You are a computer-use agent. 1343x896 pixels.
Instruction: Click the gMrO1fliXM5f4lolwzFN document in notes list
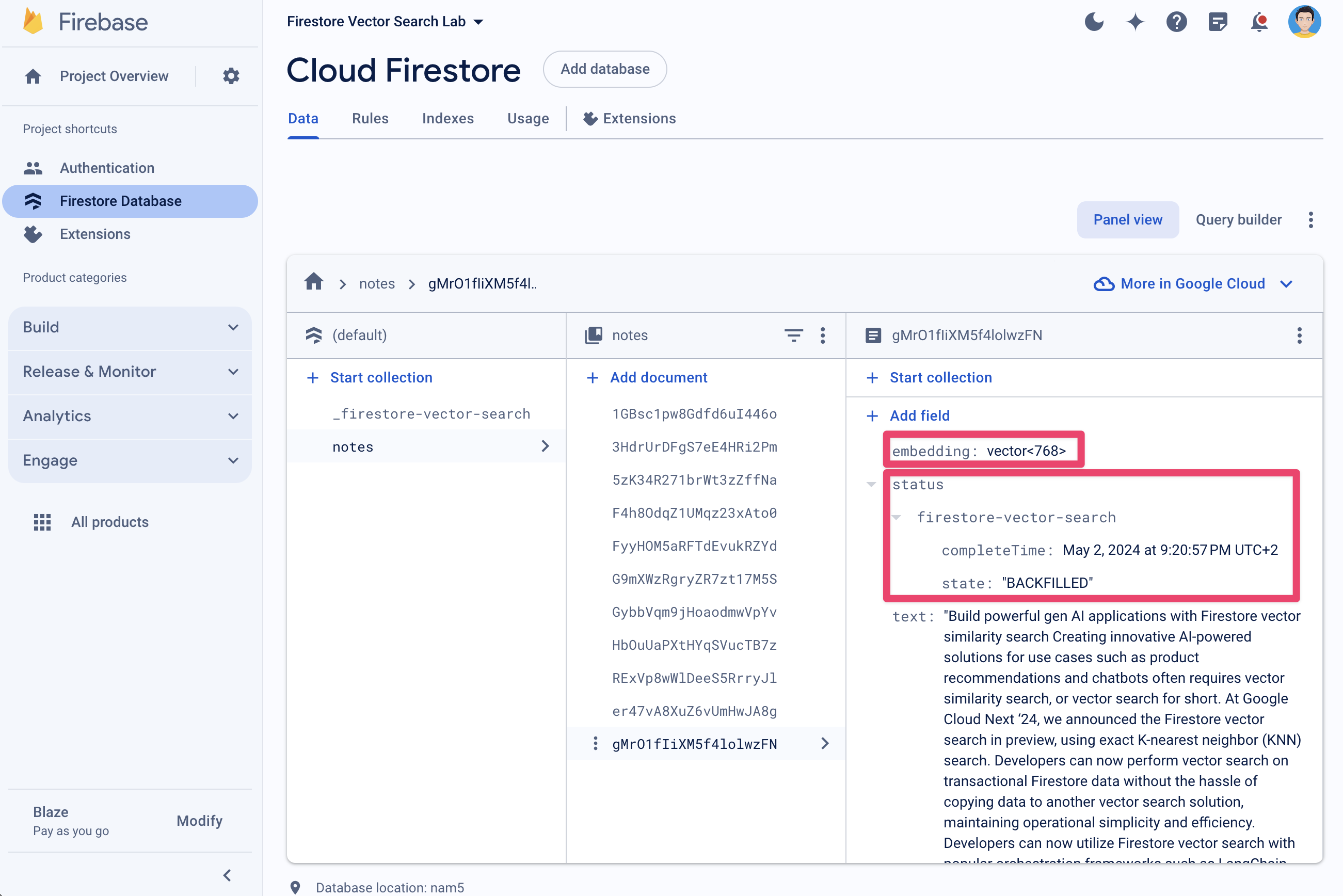click(x=694, y=744)
